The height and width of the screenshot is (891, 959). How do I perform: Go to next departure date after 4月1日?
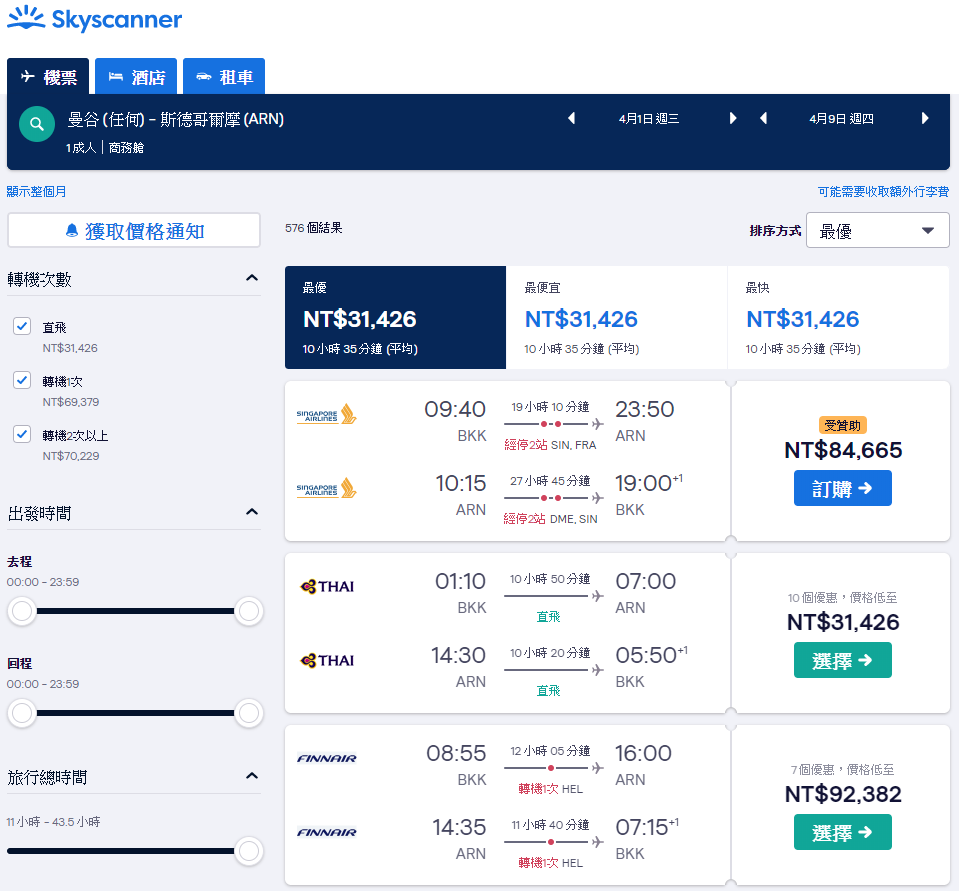click(x=733, y=118)
